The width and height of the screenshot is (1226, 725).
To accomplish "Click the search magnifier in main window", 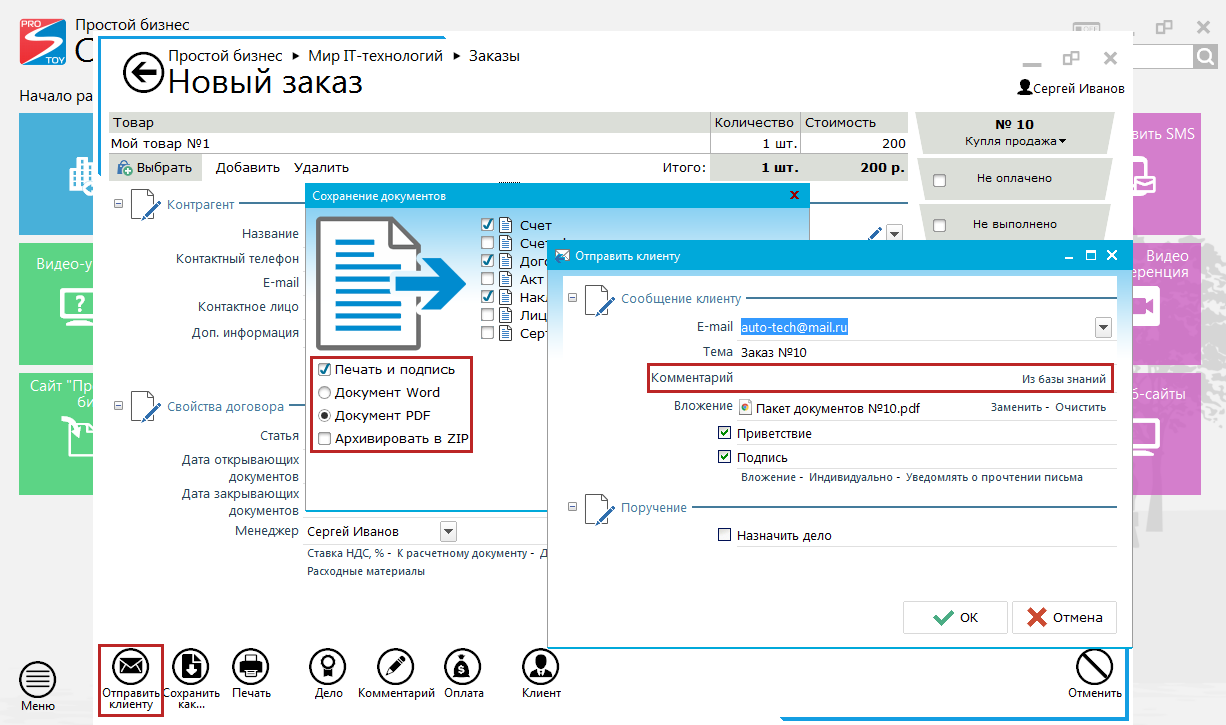I will tap(1205, 57).
